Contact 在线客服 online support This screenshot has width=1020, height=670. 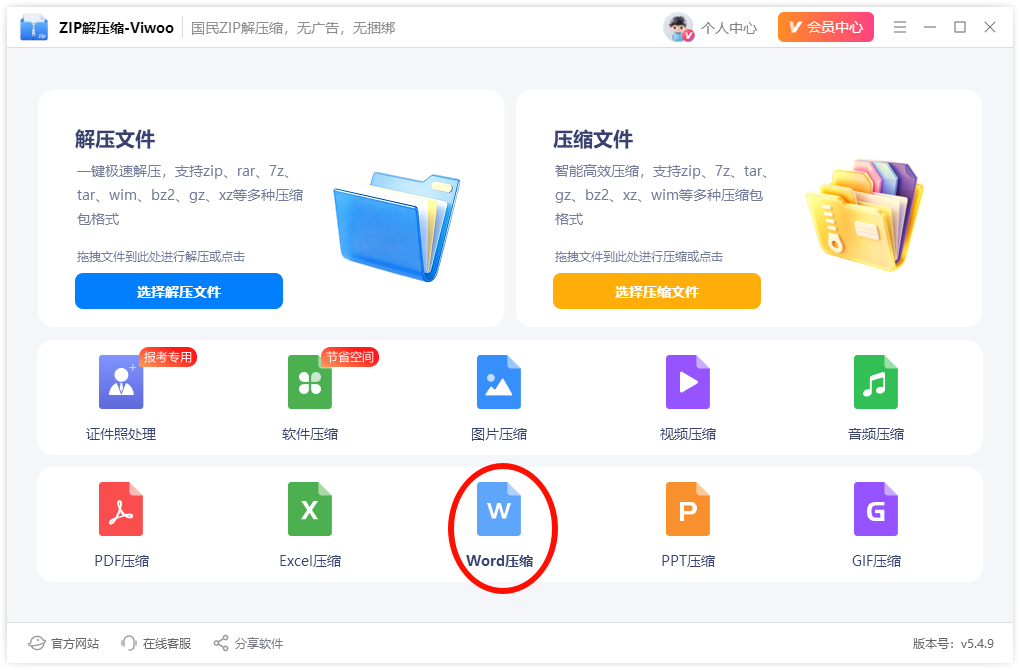[x=167, y=643]
